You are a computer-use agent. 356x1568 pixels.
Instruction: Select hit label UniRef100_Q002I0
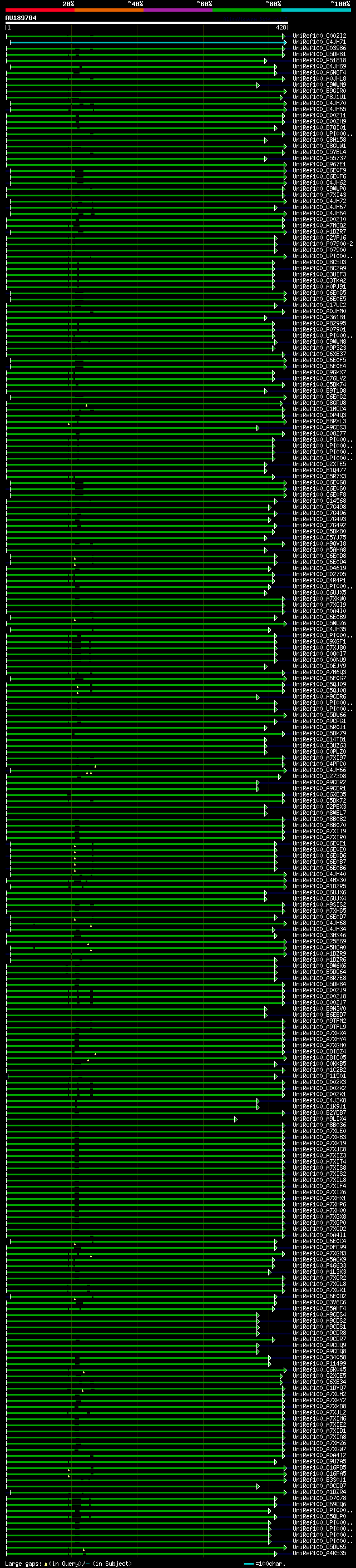(319, 219)
